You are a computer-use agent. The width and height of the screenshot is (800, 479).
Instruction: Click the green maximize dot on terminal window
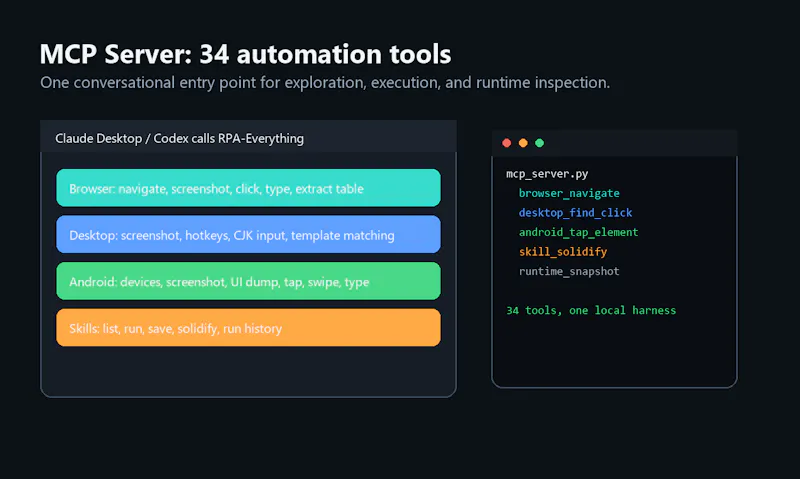539,143
